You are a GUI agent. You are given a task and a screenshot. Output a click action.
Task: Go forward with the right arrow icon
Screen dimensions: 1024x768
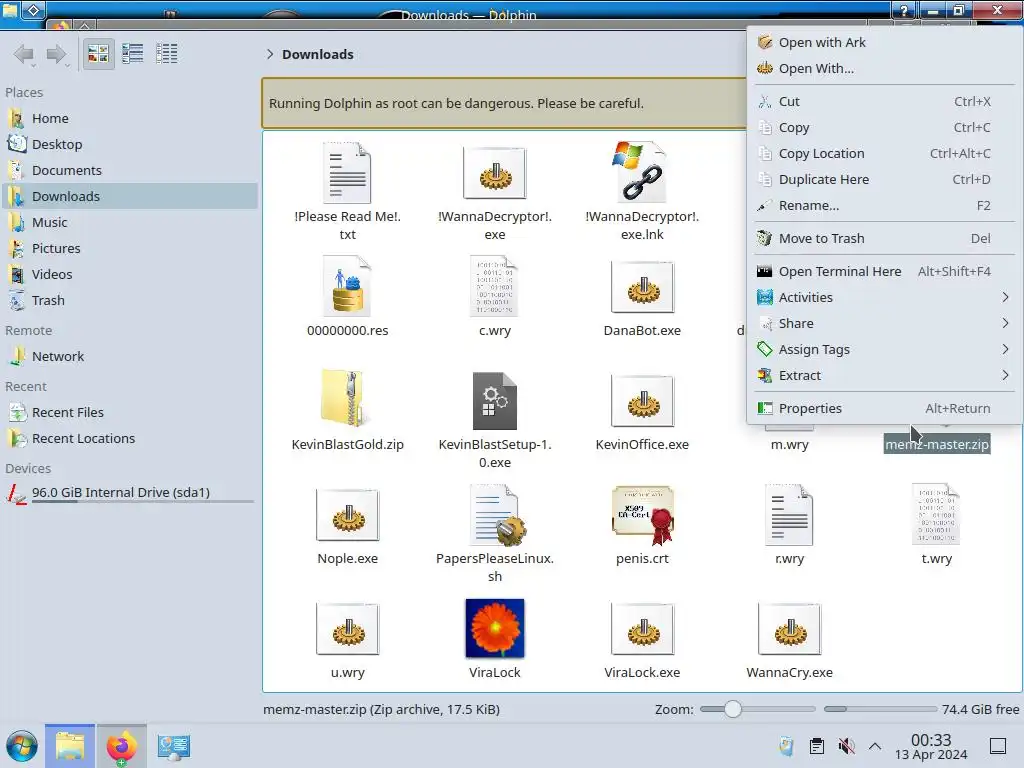(57, 54)
